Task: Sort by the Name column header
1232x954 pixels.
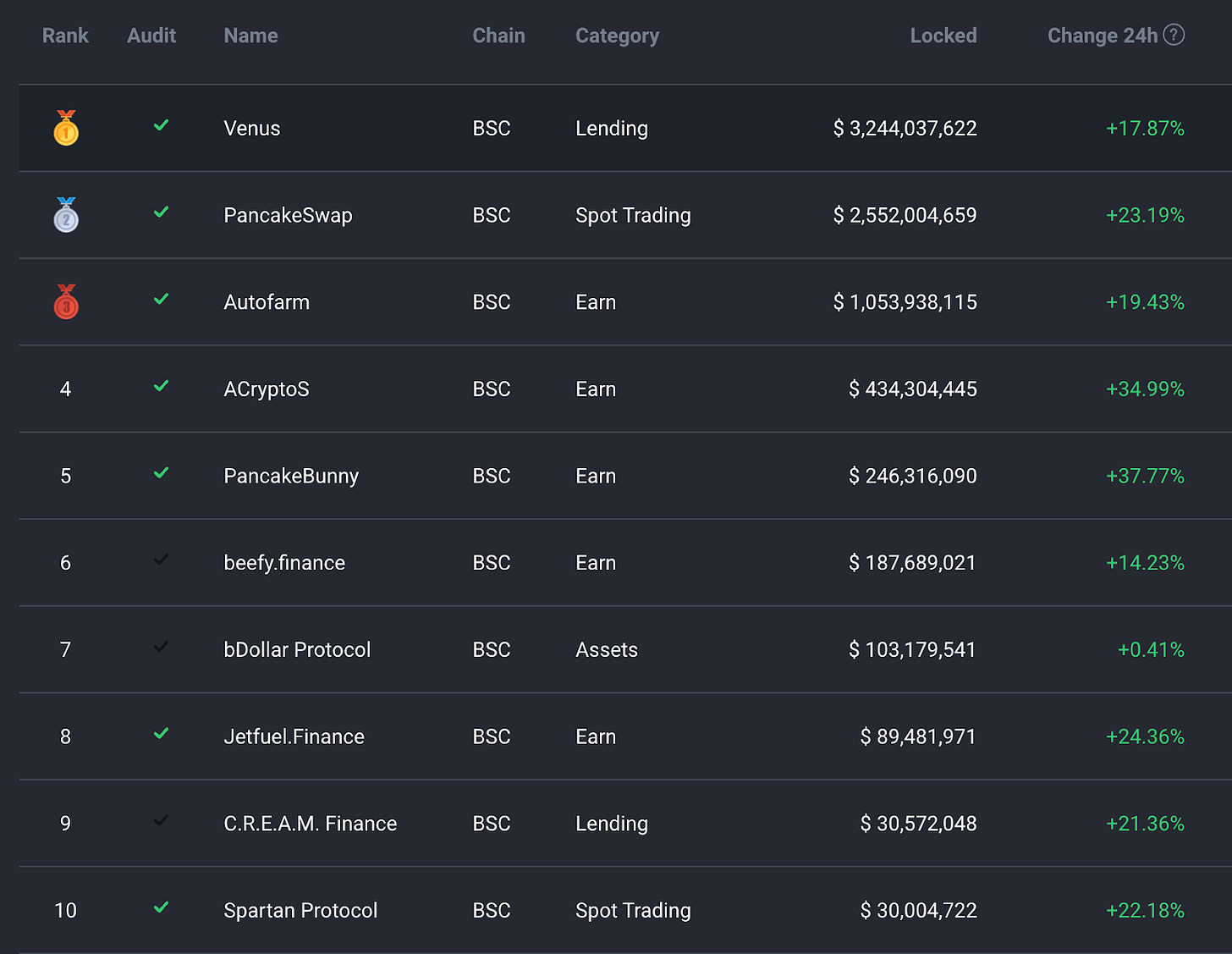Action: 250,36
